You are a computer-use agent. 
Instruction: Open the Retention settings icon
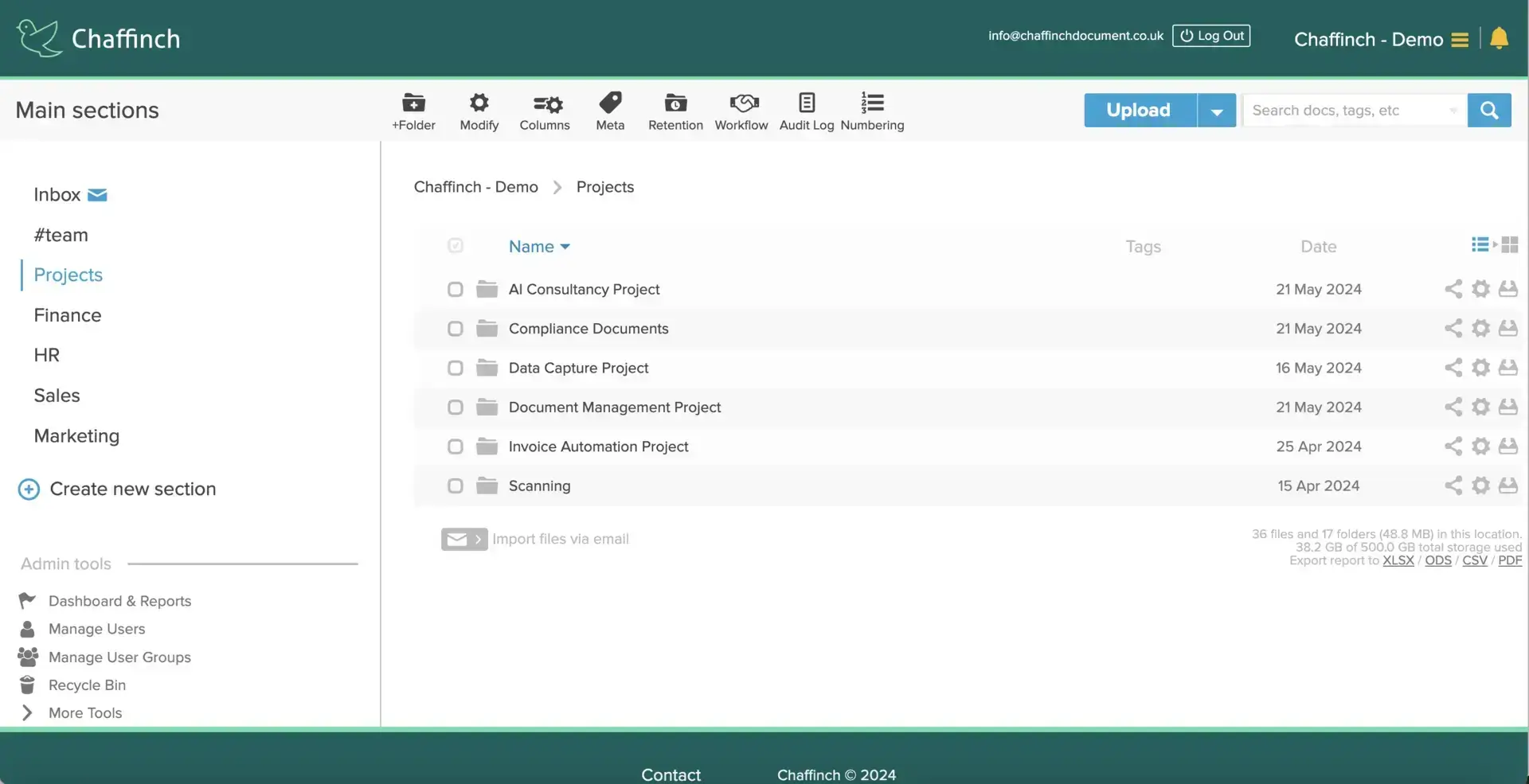click(675, 103)
